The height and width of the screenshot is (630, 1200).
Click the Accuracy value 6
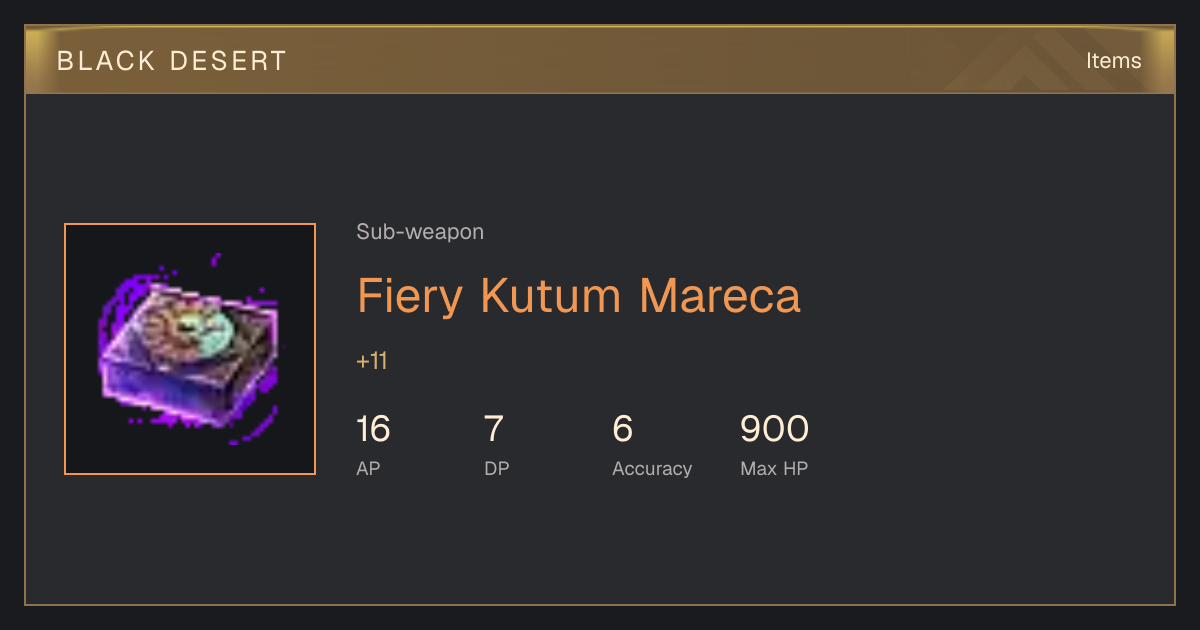(x=623, y=429)
